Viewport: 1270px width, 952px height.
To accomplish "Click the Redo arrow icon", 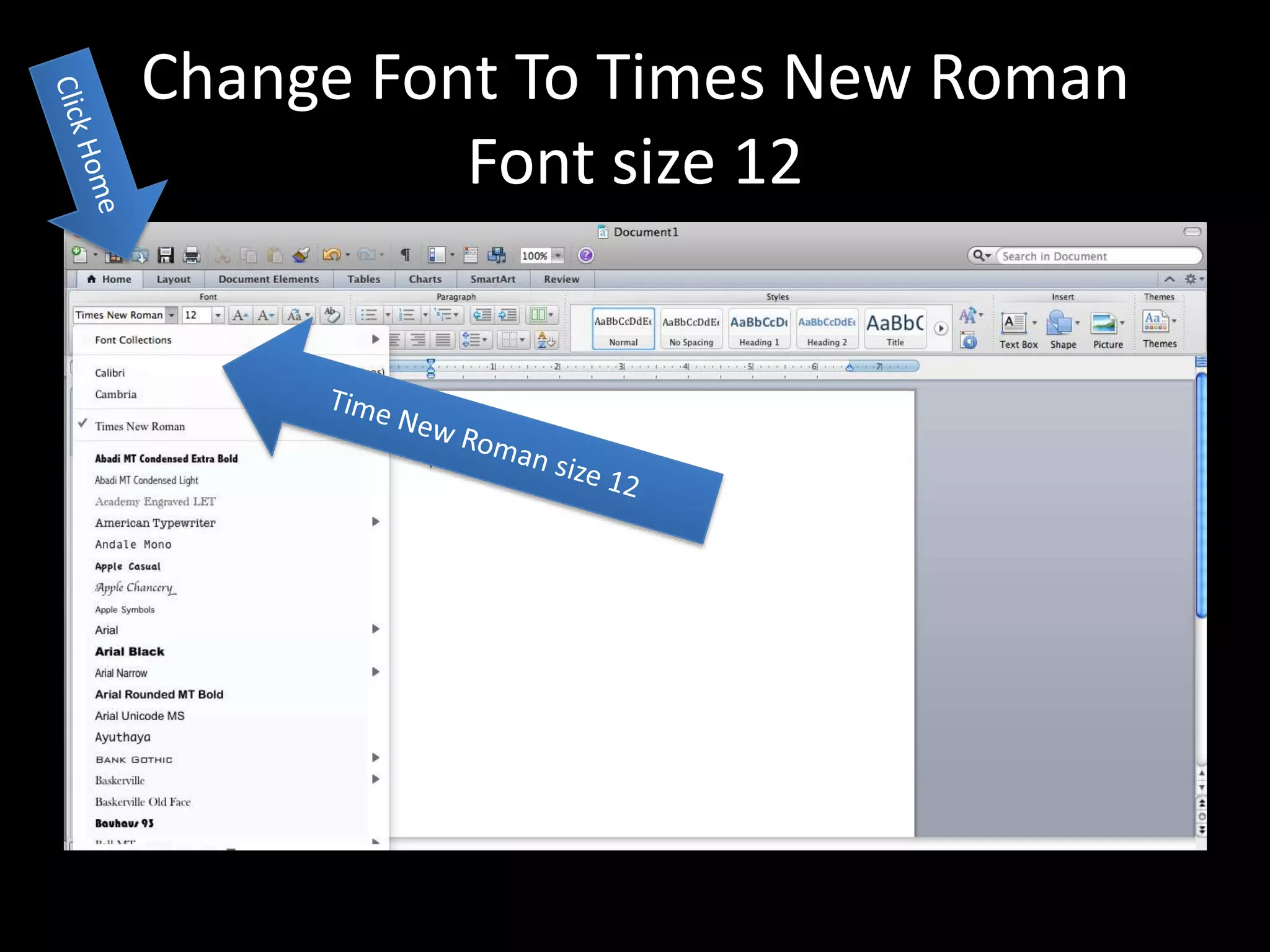I will (366, 255).
